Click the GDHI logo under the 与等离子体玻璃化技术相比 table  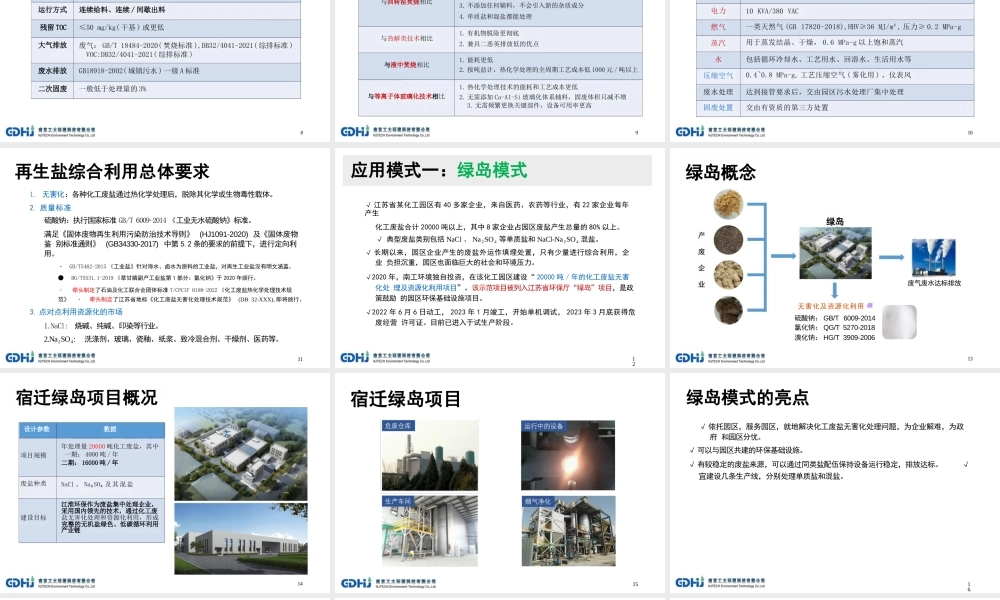355,132
